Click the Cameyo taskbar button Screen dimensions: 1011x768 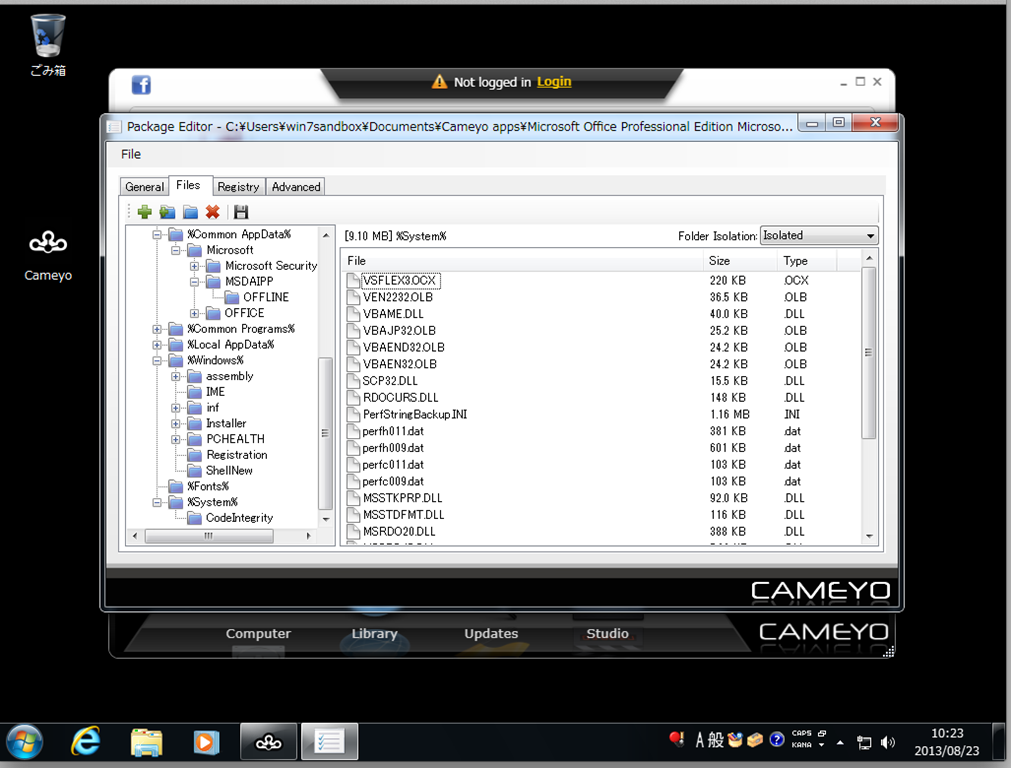[x=268, y=742]
